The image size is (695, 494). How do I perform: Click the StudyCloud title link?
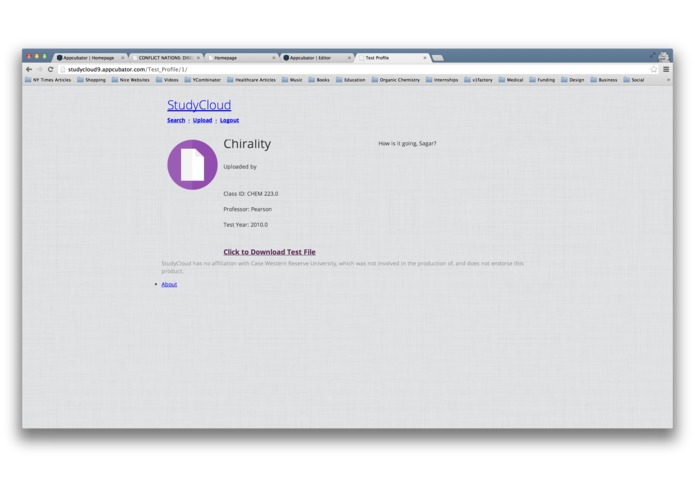pos(199,105)
